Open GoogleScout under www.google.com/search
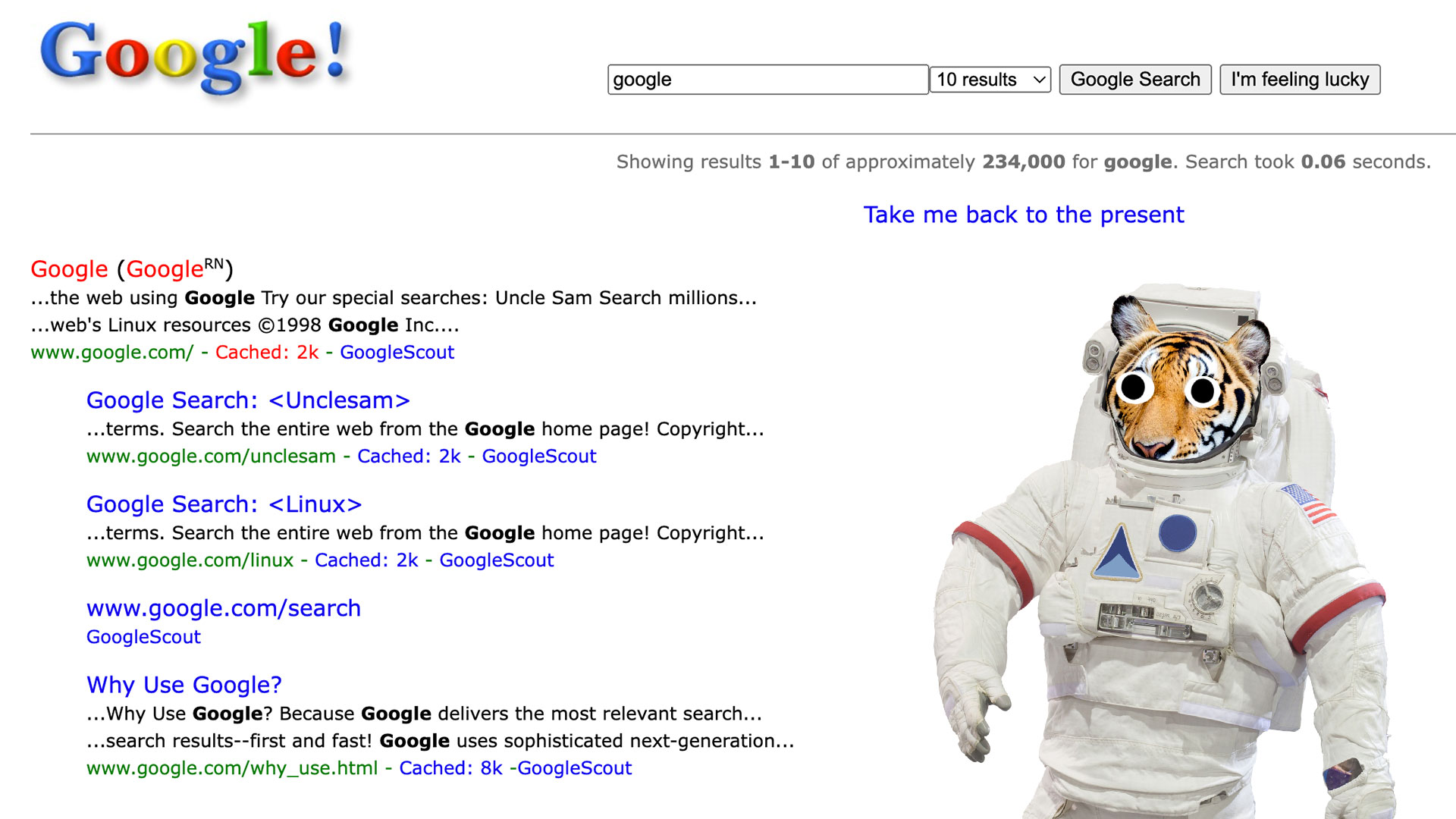This screenshot has height=819, width=1456. point(143,637)
